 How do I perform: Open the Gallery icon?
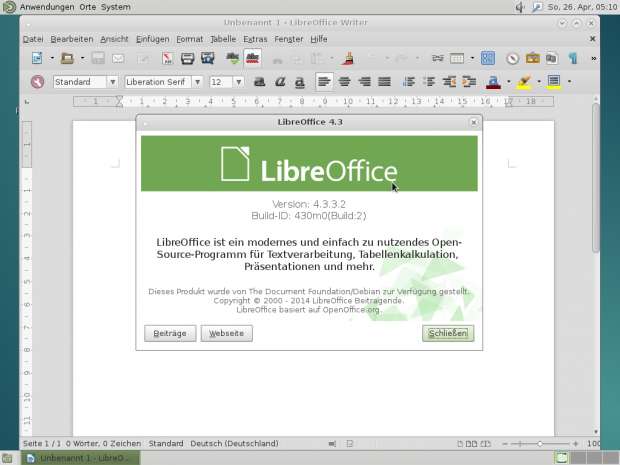pos(533,59)
